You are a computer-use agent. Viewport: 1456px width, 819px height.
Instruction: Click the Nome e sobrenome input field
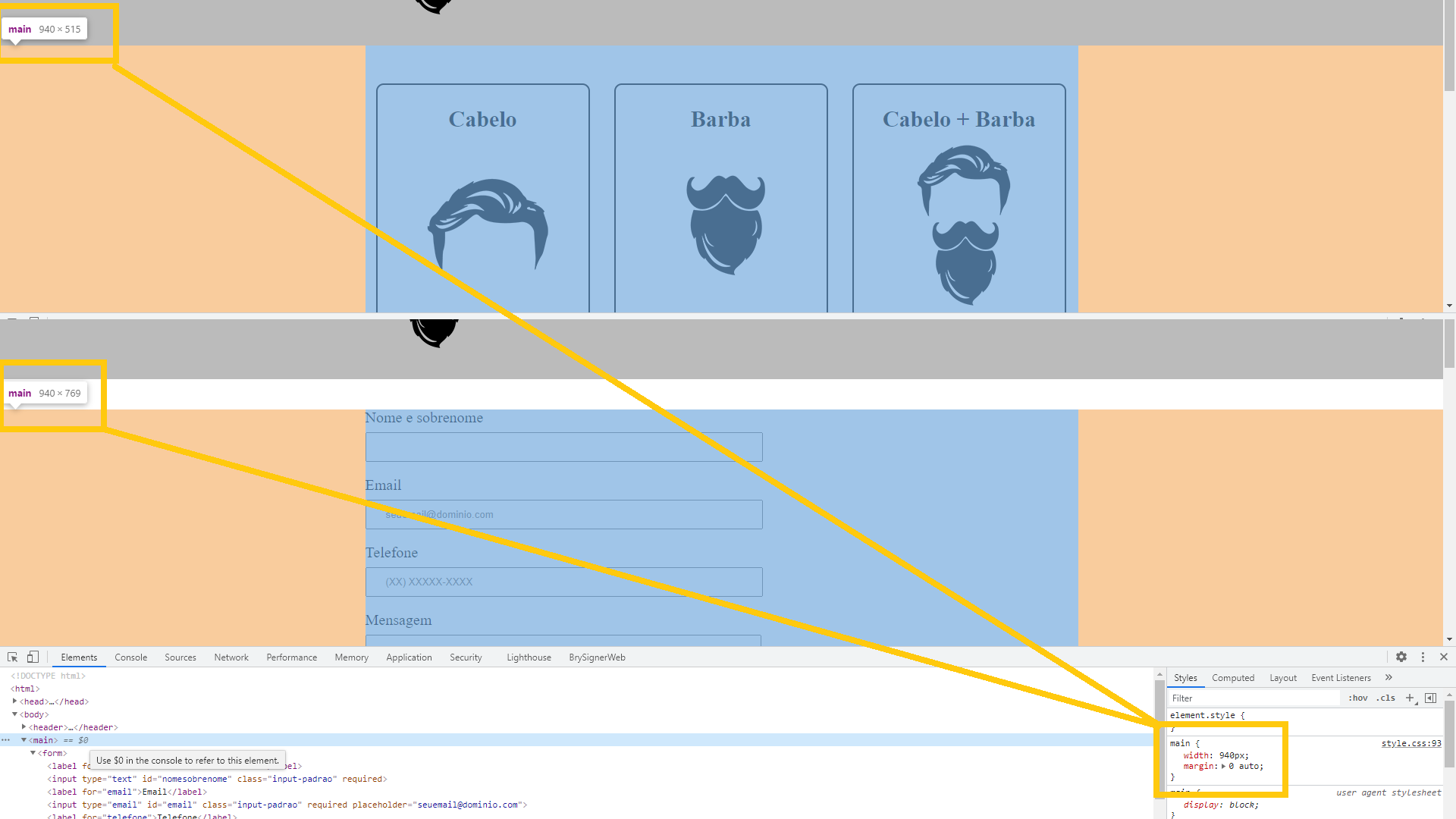click(x=564, y=447)
